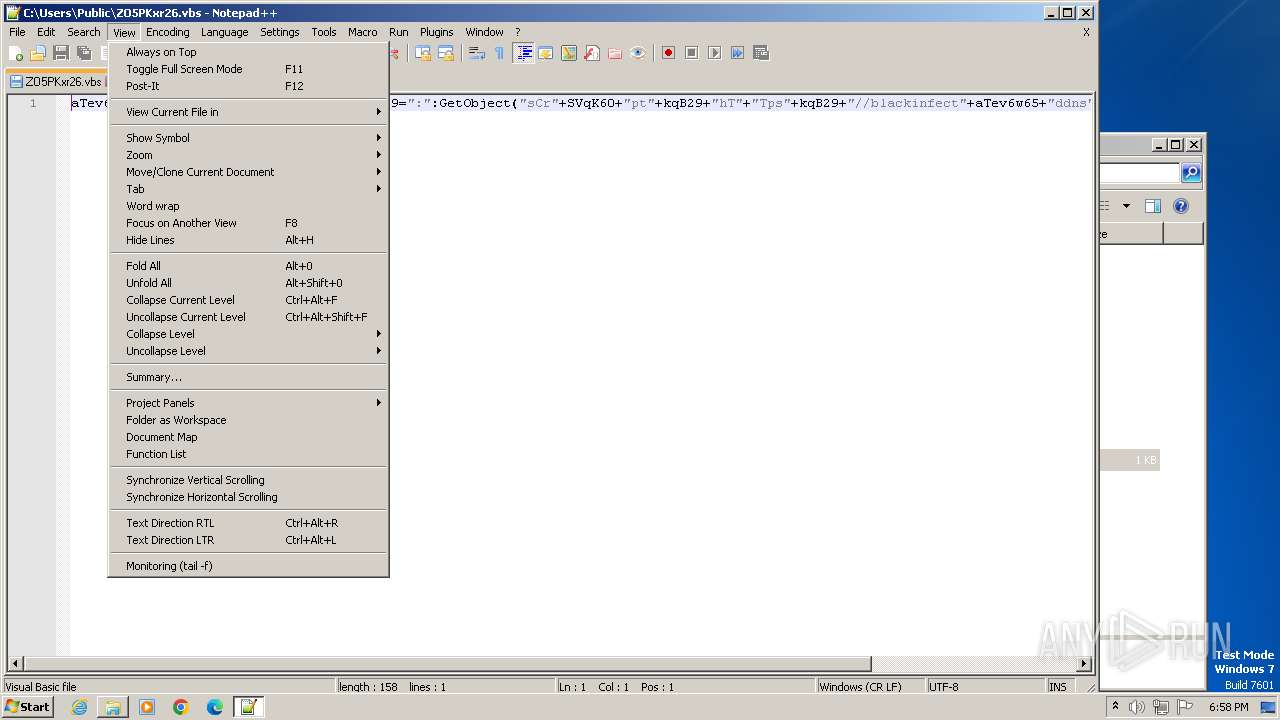Screen dimensions: 1280x720
Task: Click search input field in Explorer window
Action: tap(1139, 173)
